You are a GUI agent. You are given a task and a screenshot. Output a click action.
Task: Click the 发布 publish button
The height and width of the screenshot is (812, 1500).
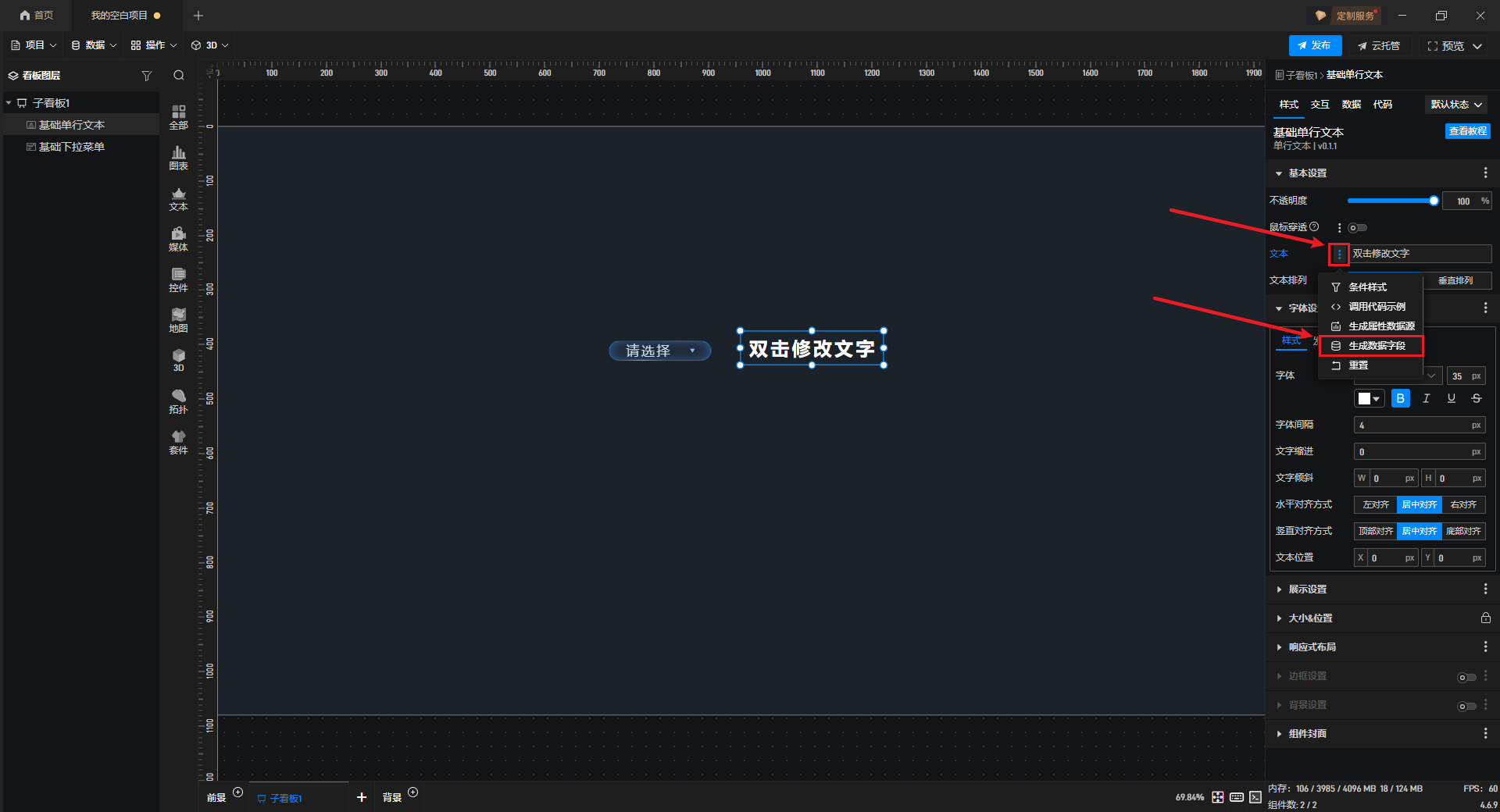(1315, 46)
